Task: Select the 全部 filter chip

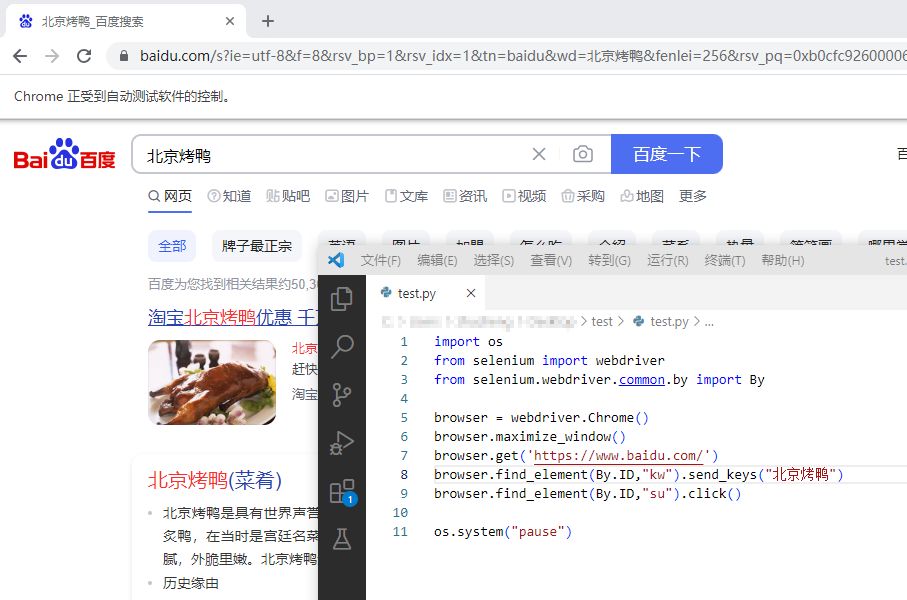Action: click(x=172, y=246)
